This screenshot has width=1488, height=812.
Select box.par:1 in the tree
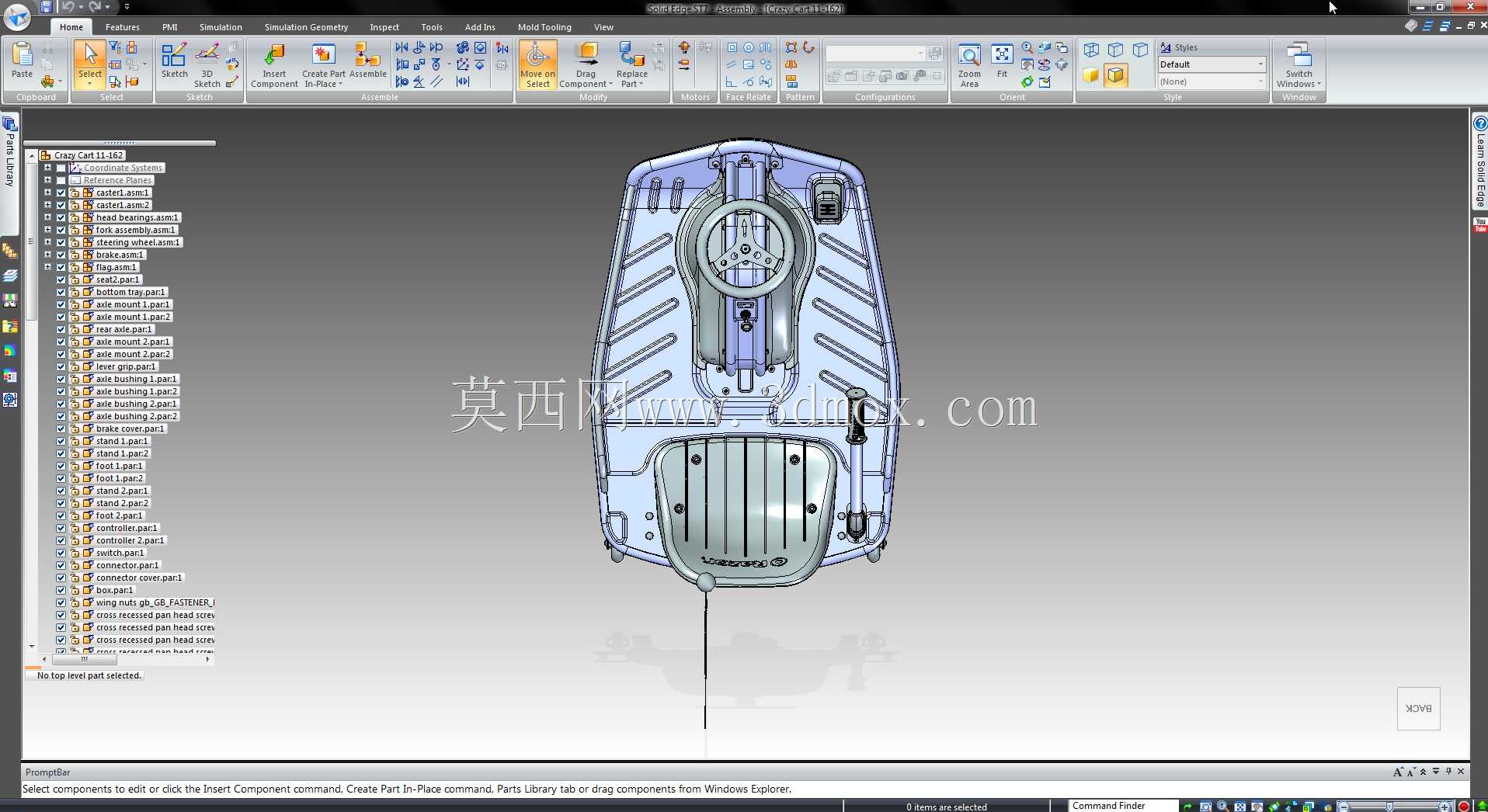tap(114, 590)
